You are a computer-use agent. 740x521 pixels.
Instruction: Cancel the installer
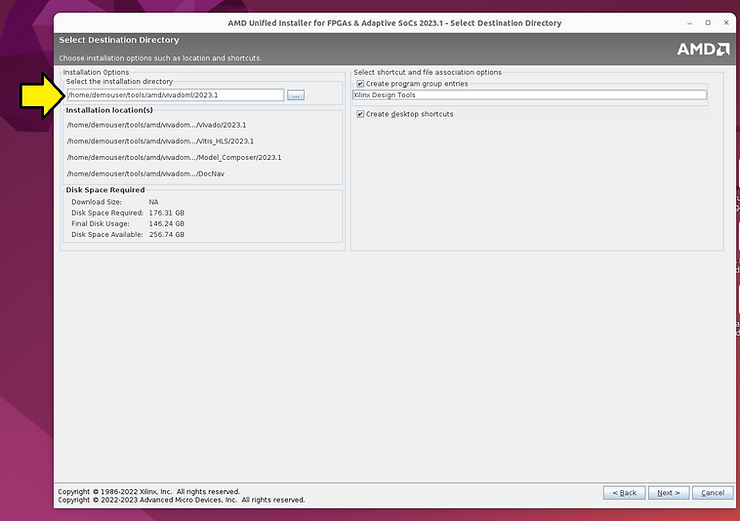[x=712, y=493]
